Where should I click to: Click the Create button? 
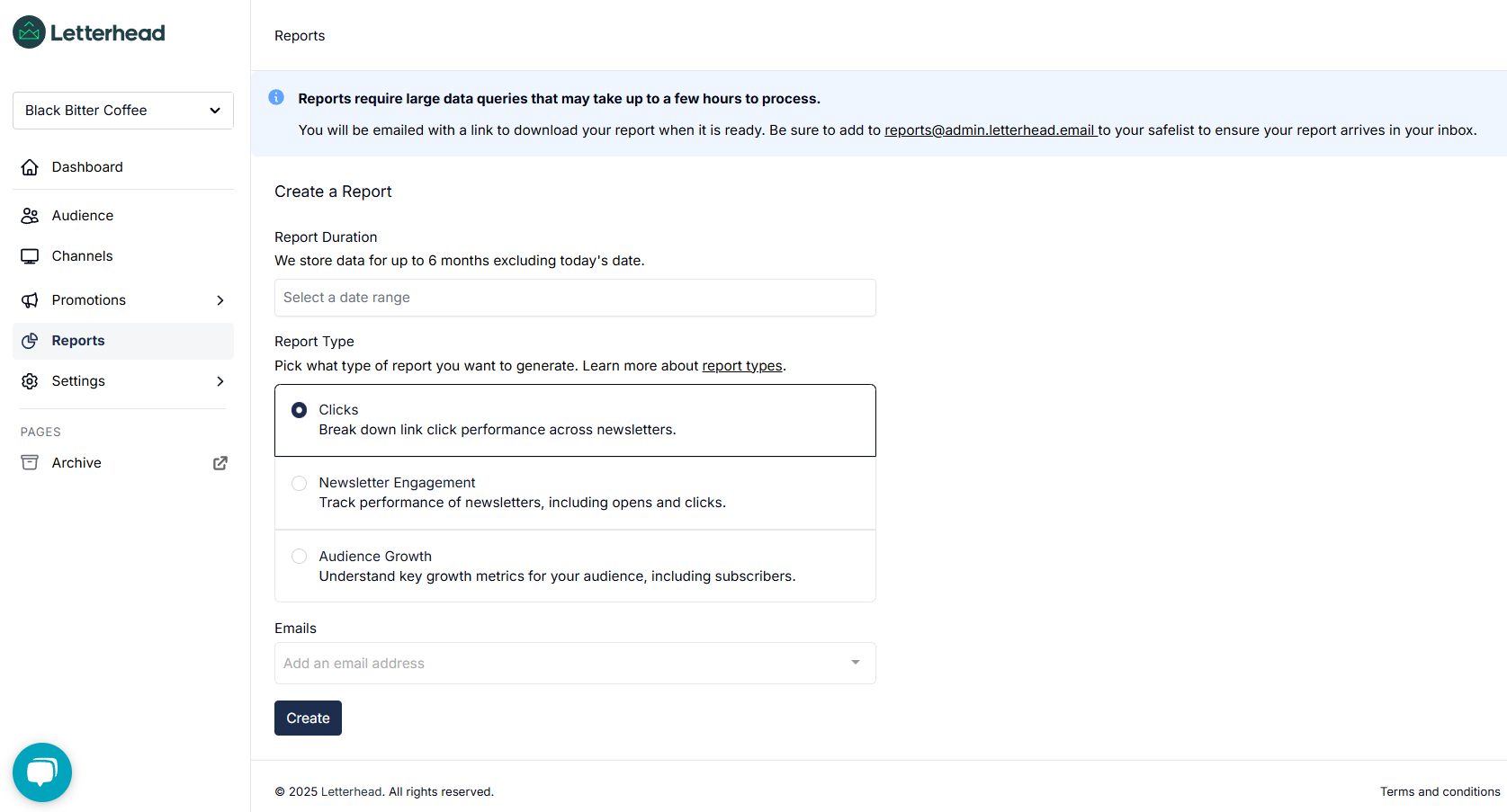(x=308, y=718)
